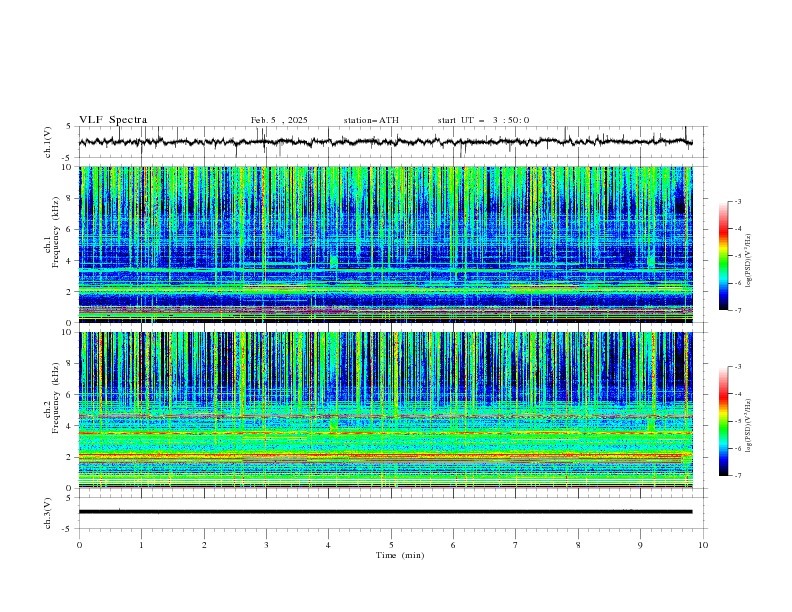792x612 pixels.
Task: Click inside the ch.1 spectrogram panel
Action: click(x=385, y=244)
